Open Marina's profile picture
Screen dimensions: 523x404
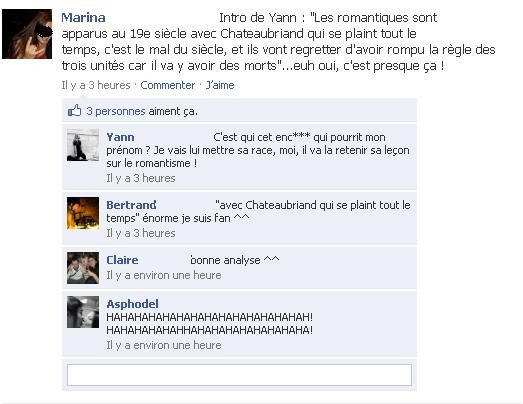(27, 34)
